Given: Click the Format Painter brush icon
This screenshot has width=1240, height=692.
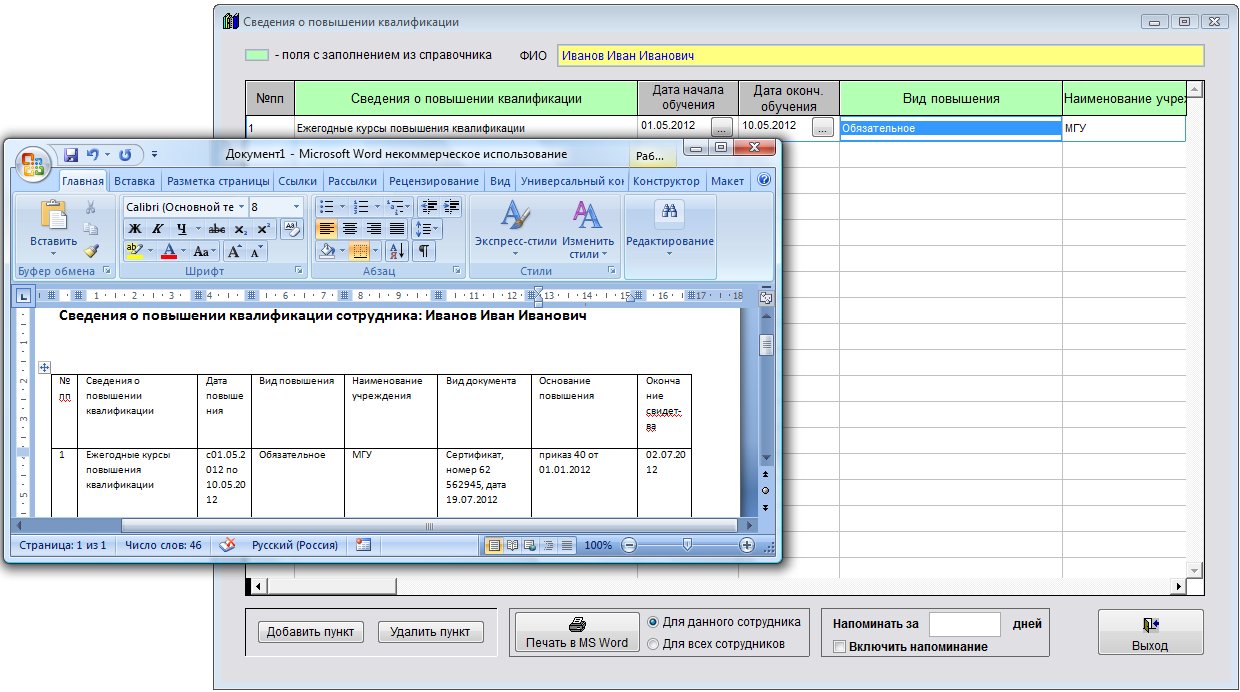Looking at the screenshot, I should [91, 251].
